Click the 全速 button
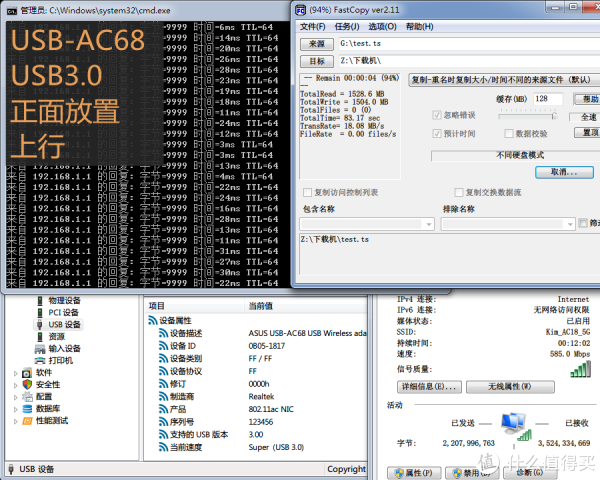This screenshot has width=600, height=480. pyautogui.click(x=585, y=117)
